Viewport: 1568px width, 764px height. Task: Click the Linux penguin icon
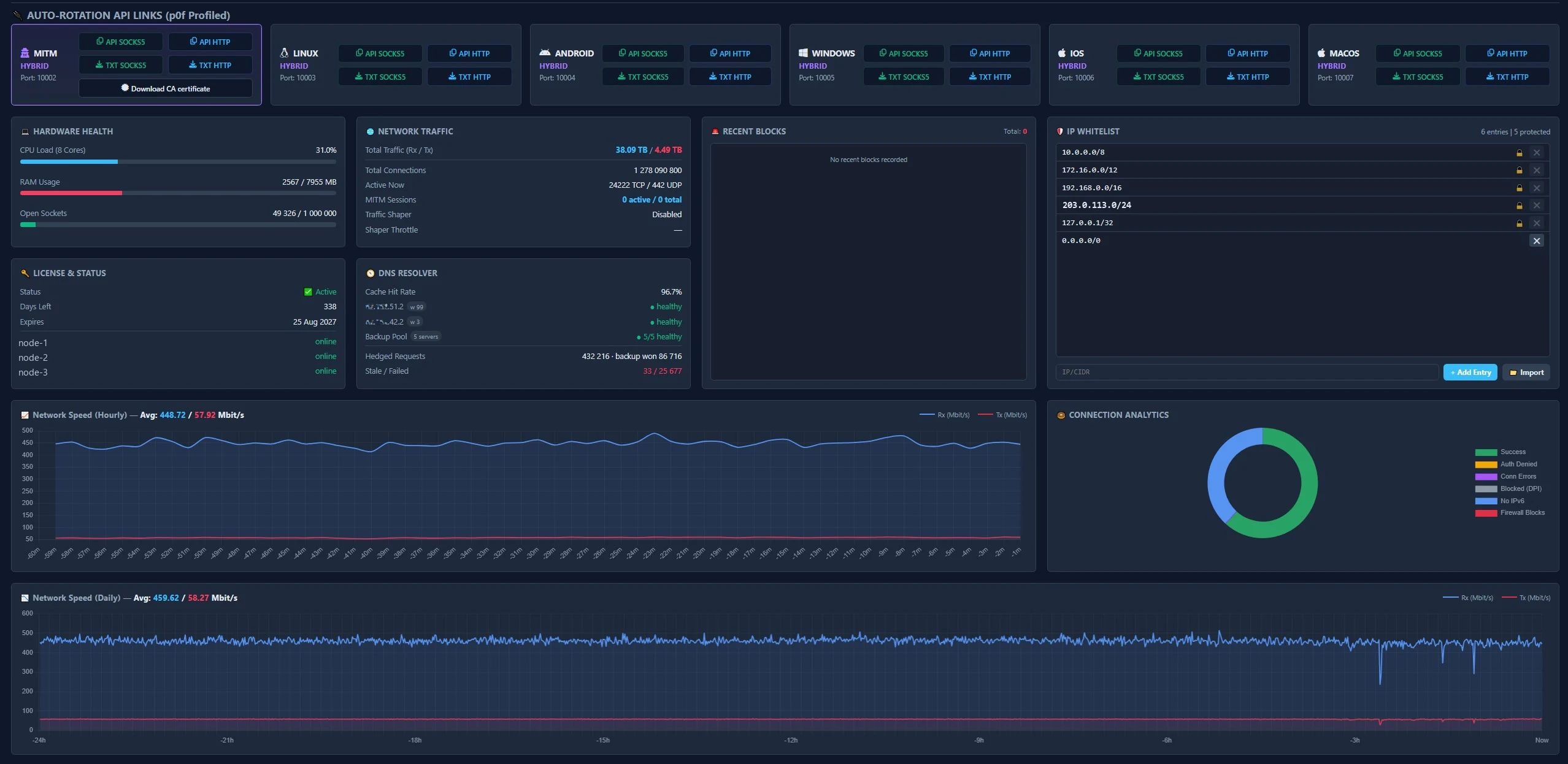[284, 53]
